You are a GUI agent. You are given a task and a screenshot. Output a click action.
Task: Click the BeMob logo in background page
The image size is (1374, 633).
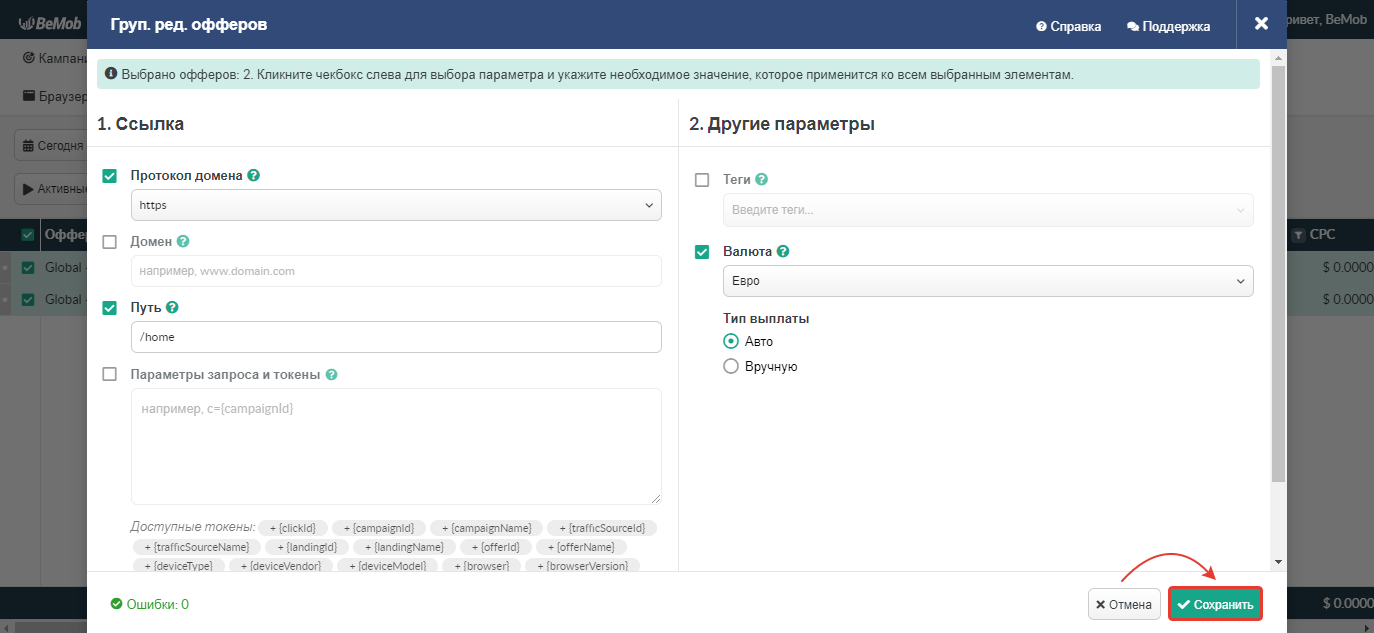click(x=49, y=22)
